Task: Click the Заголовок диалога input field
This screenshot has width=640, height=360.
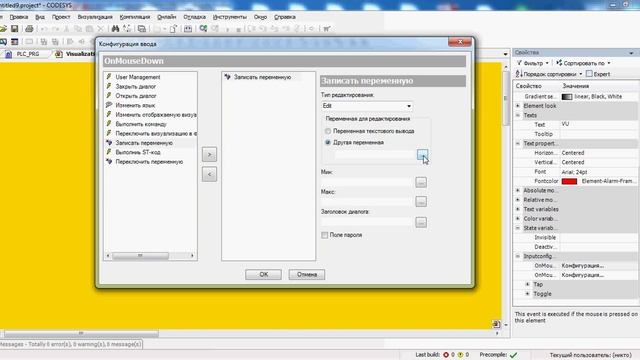Action: 367,222
